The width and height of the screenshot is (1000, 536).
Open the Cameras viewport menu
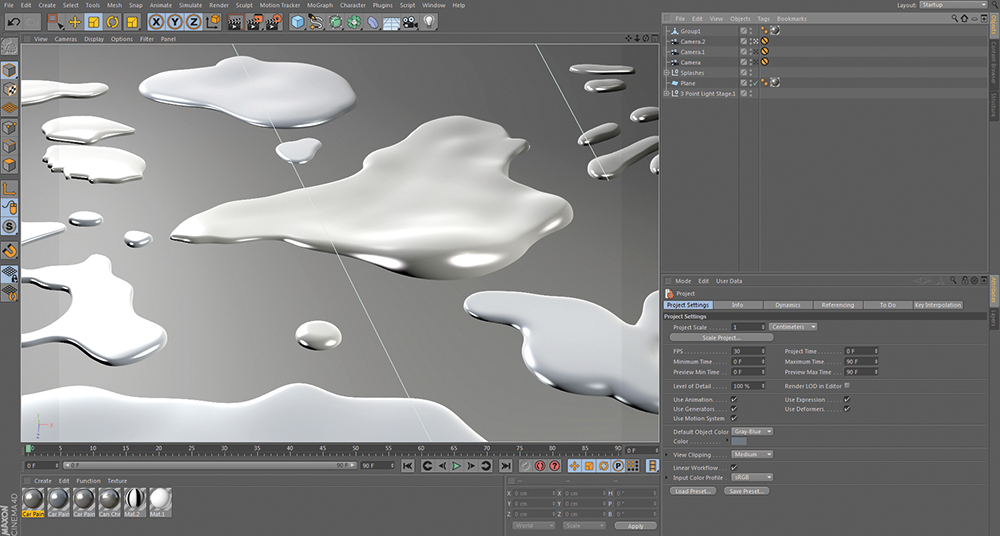click(66, 39)
